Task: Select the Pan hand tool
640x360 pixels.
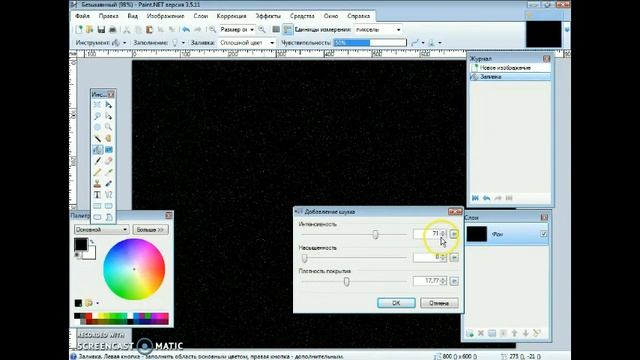Action: 109,139
